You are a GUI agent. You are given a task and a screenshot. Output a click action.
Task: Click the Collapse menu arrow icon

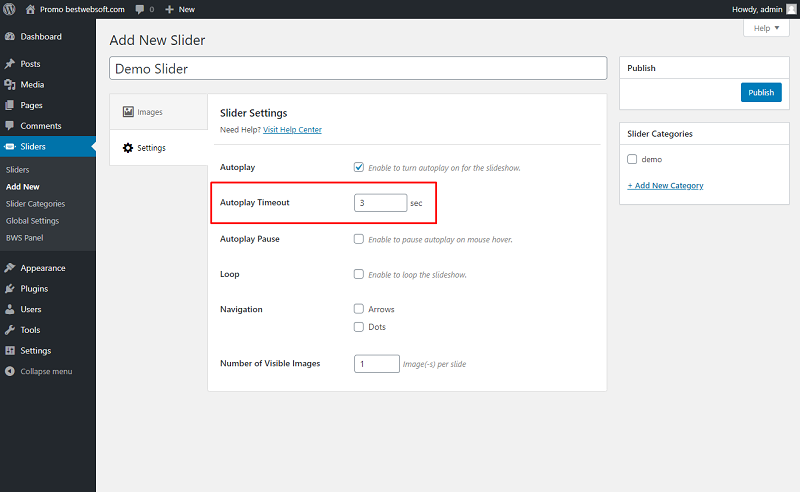(10, 371)
